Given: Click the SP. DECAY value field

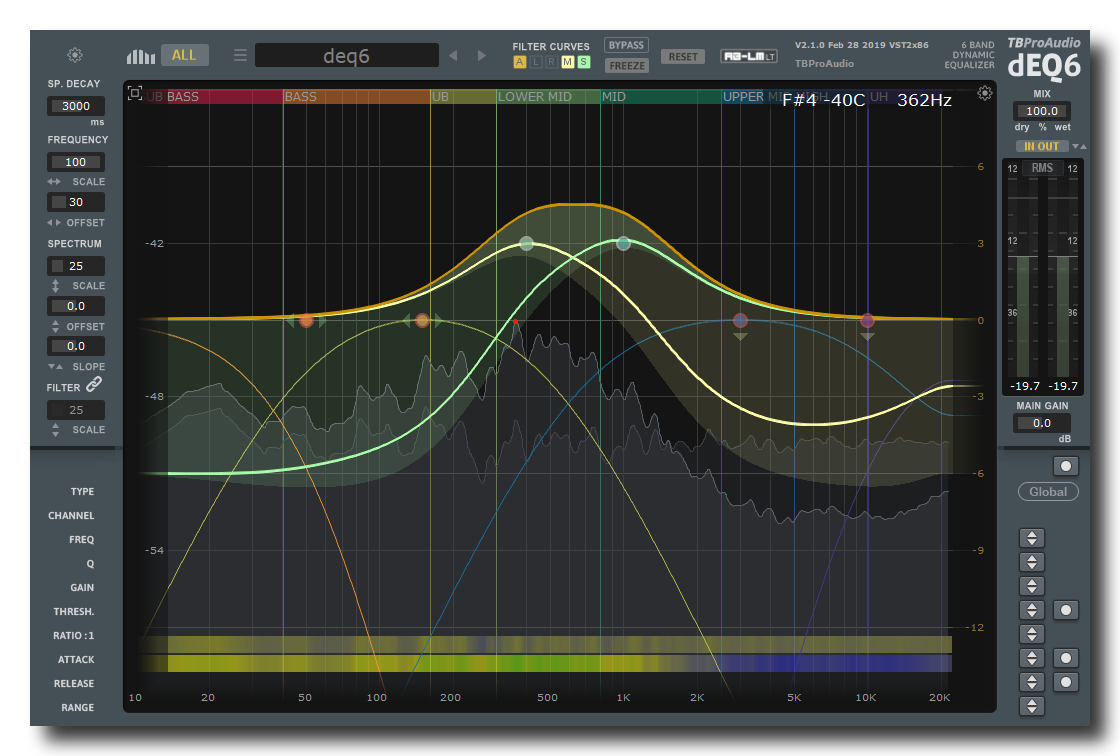Looking at the screenshot, I should (76, 106).
